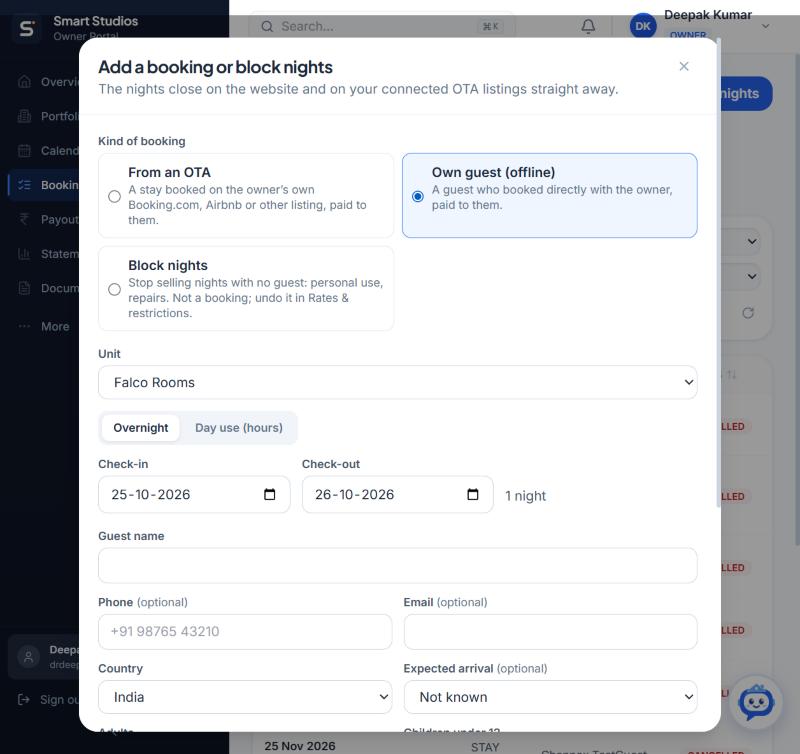Select the Block nights radio option

(x=114, y=289)
